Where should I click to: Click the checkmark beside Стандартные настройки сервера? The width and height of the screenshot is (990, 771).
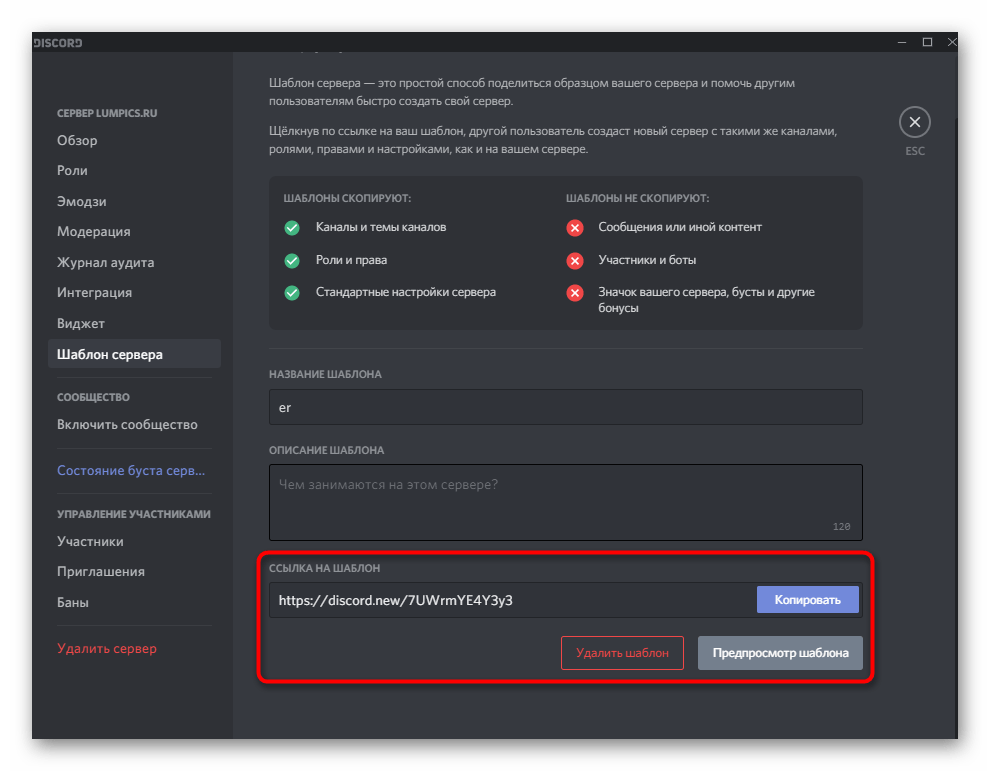(x=292, y=292)
